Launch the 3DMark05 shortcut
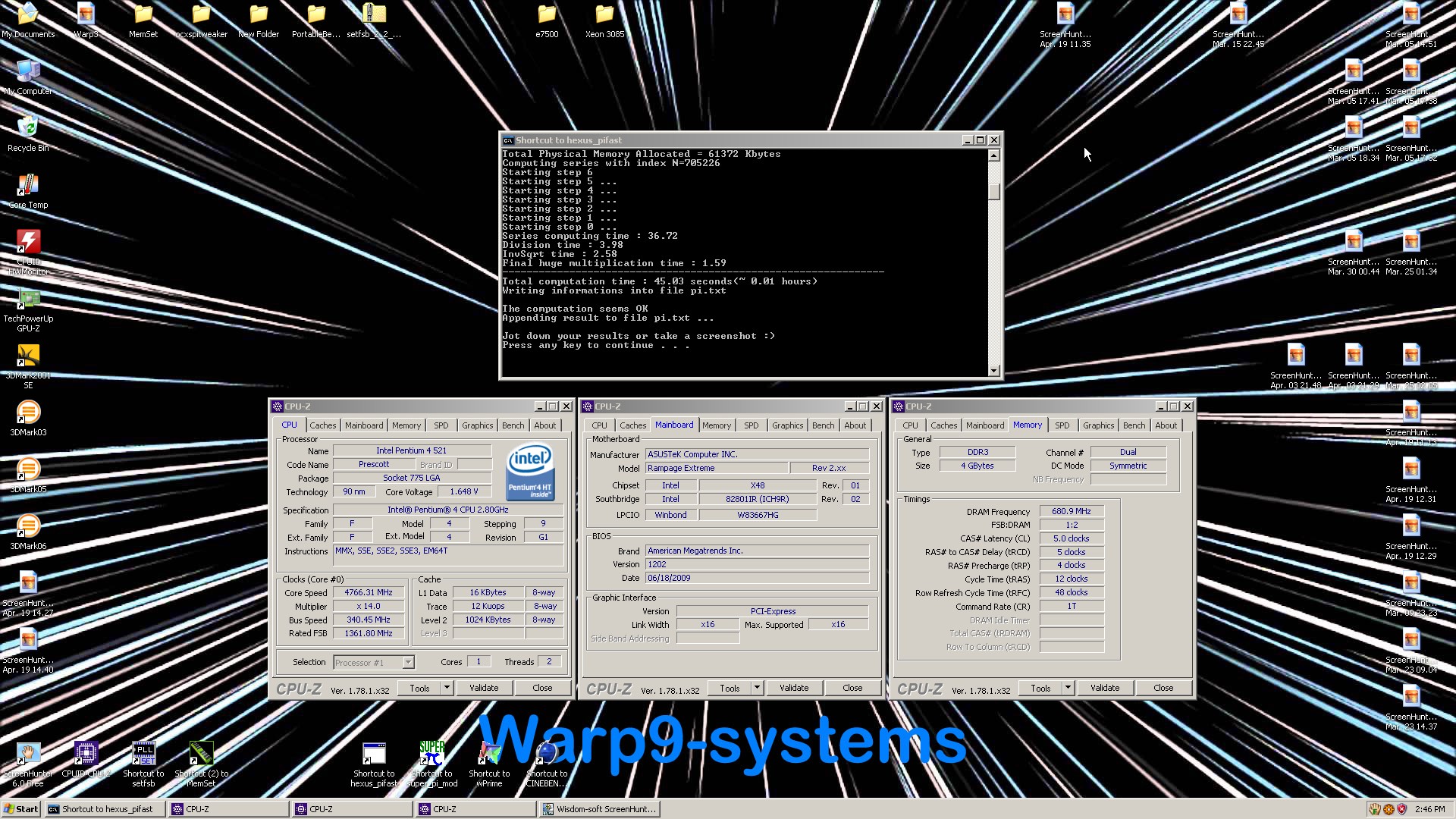This screenshot has width=1456, height=819. pyautogui.click(x=28, y=475)
